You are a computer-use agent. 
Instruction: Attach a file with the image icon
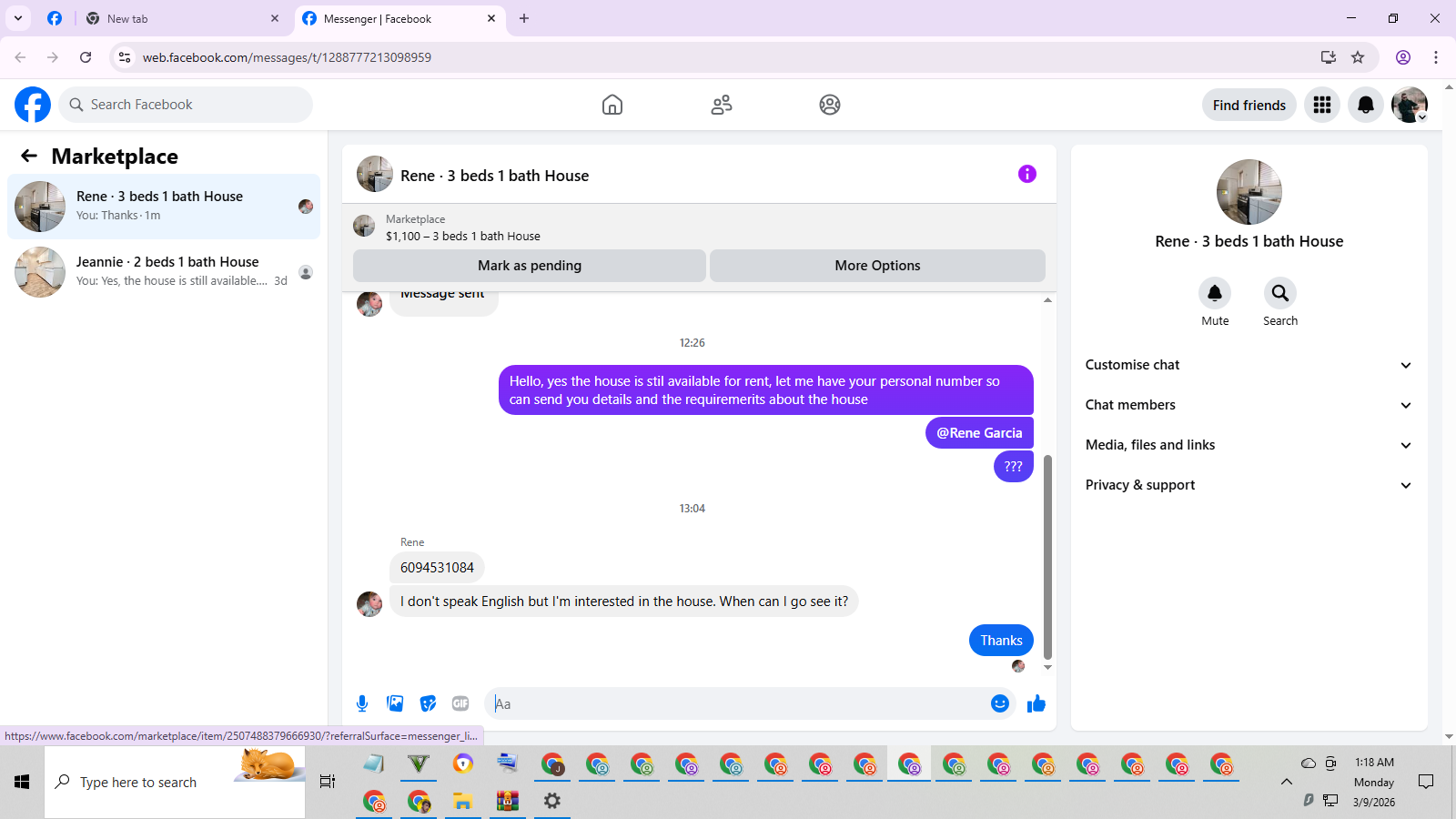(x=395, y=703)
